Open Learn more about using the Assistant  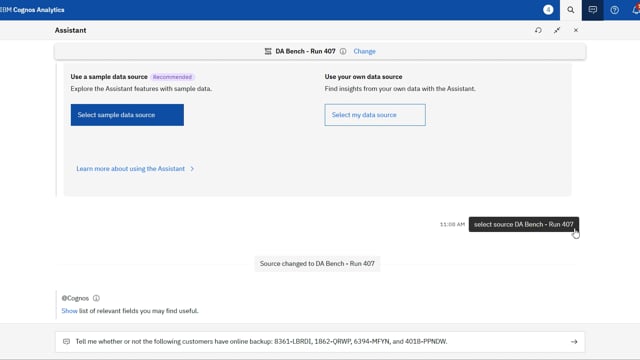(131, 169)
